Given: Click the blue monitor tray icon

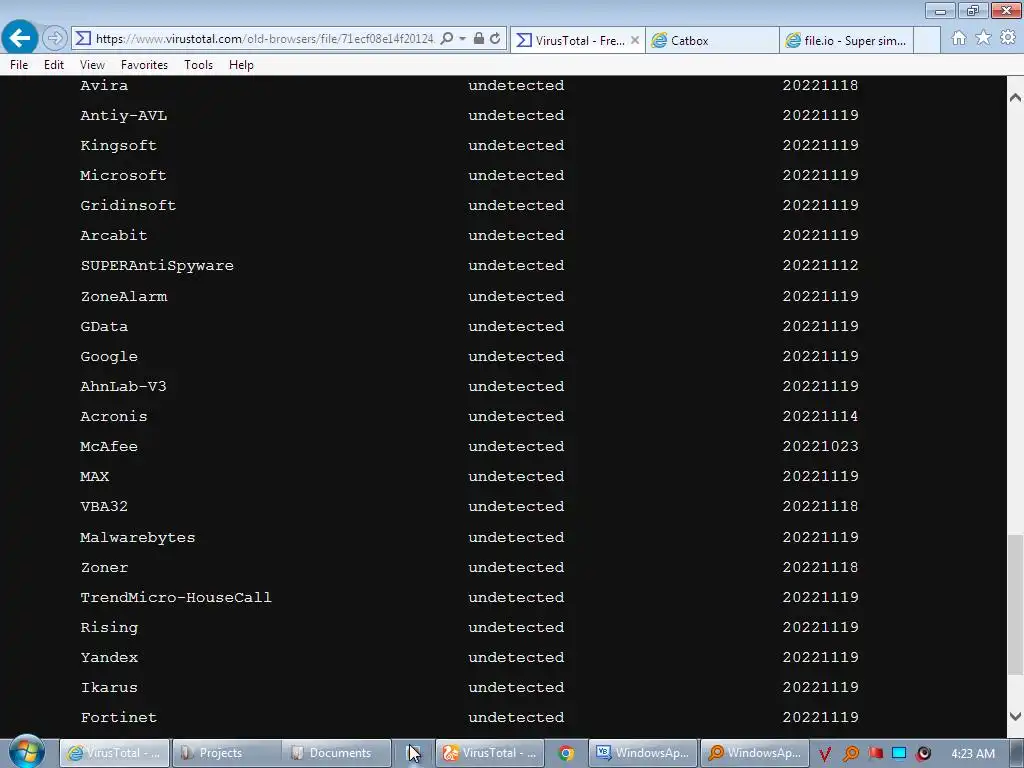Looking at the screenshot, I should tap(899, 754).
